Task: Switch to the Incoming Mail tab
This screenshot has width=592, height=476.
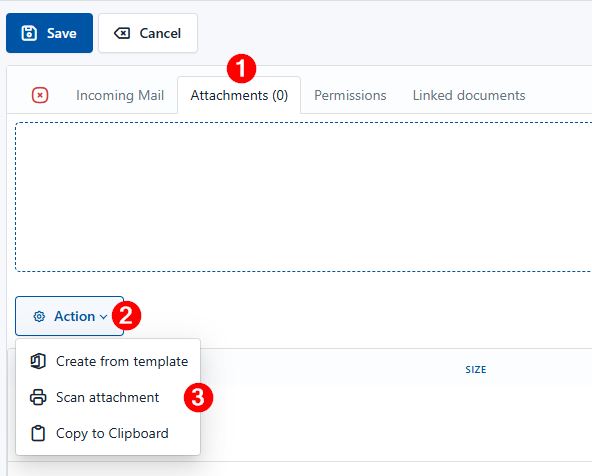Action: (x=120, y=95)
